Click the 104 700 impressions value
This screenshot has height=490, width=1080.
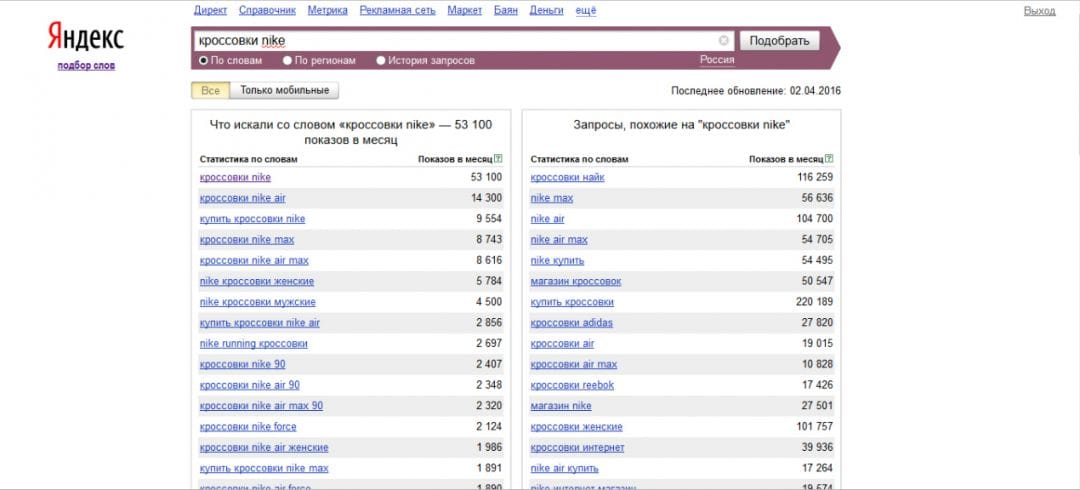point(816,219)
